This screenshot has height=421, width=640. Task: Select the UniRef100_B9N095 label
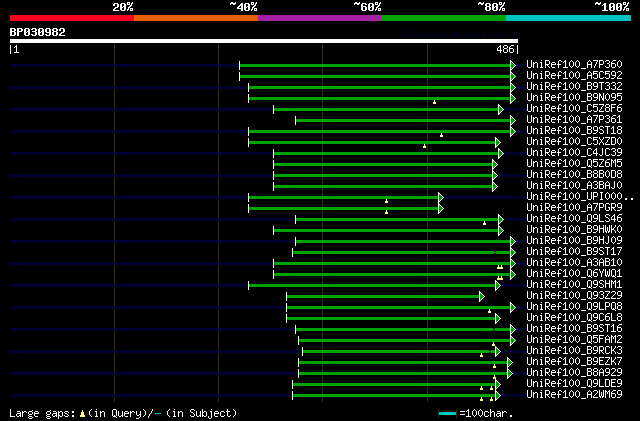(574, 97)
